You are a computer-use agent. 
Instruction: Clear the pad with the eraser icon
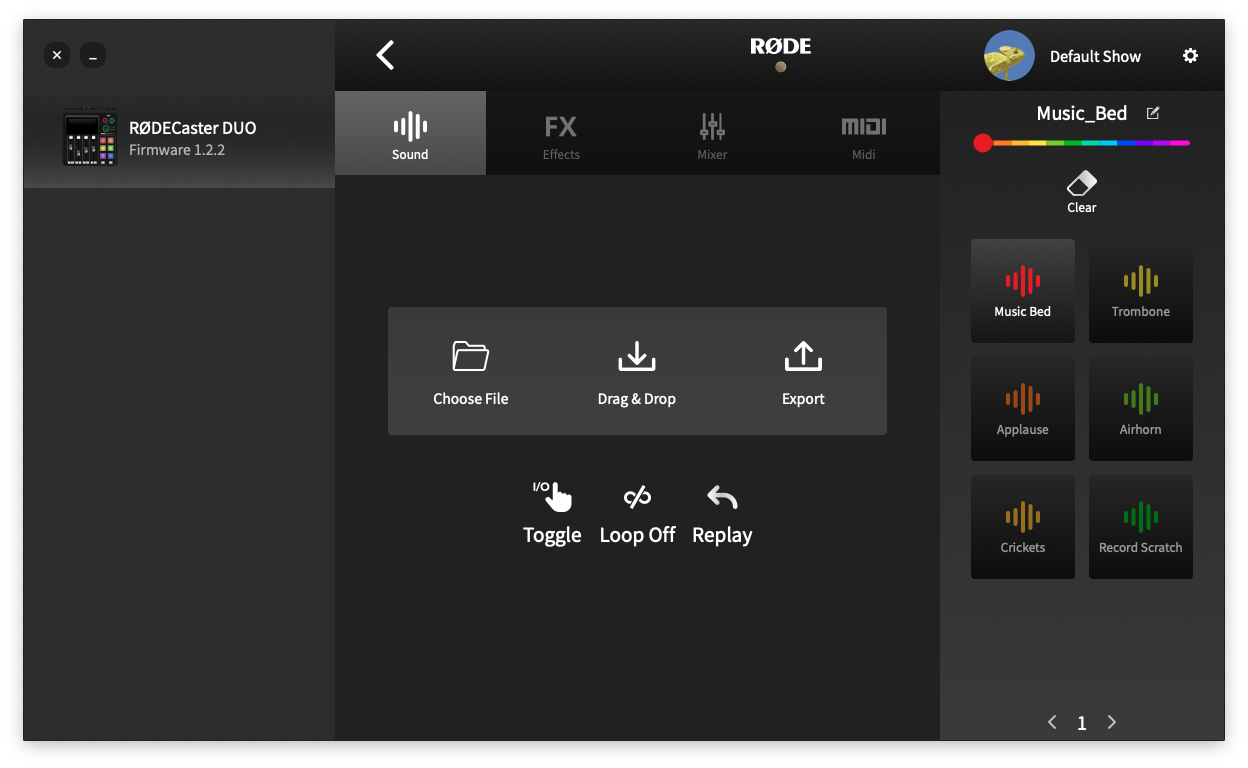point(1081,192)
